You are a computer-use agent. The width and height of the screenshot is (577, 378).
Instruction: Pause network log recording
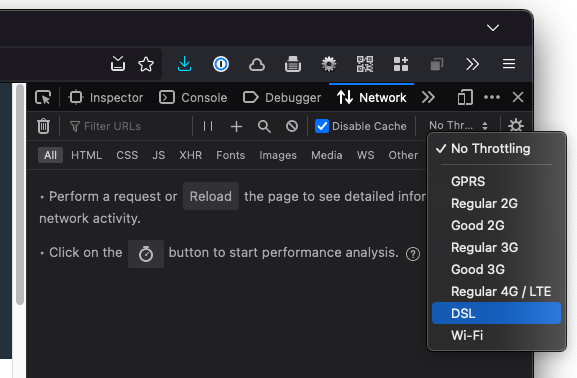pos(208,126)
